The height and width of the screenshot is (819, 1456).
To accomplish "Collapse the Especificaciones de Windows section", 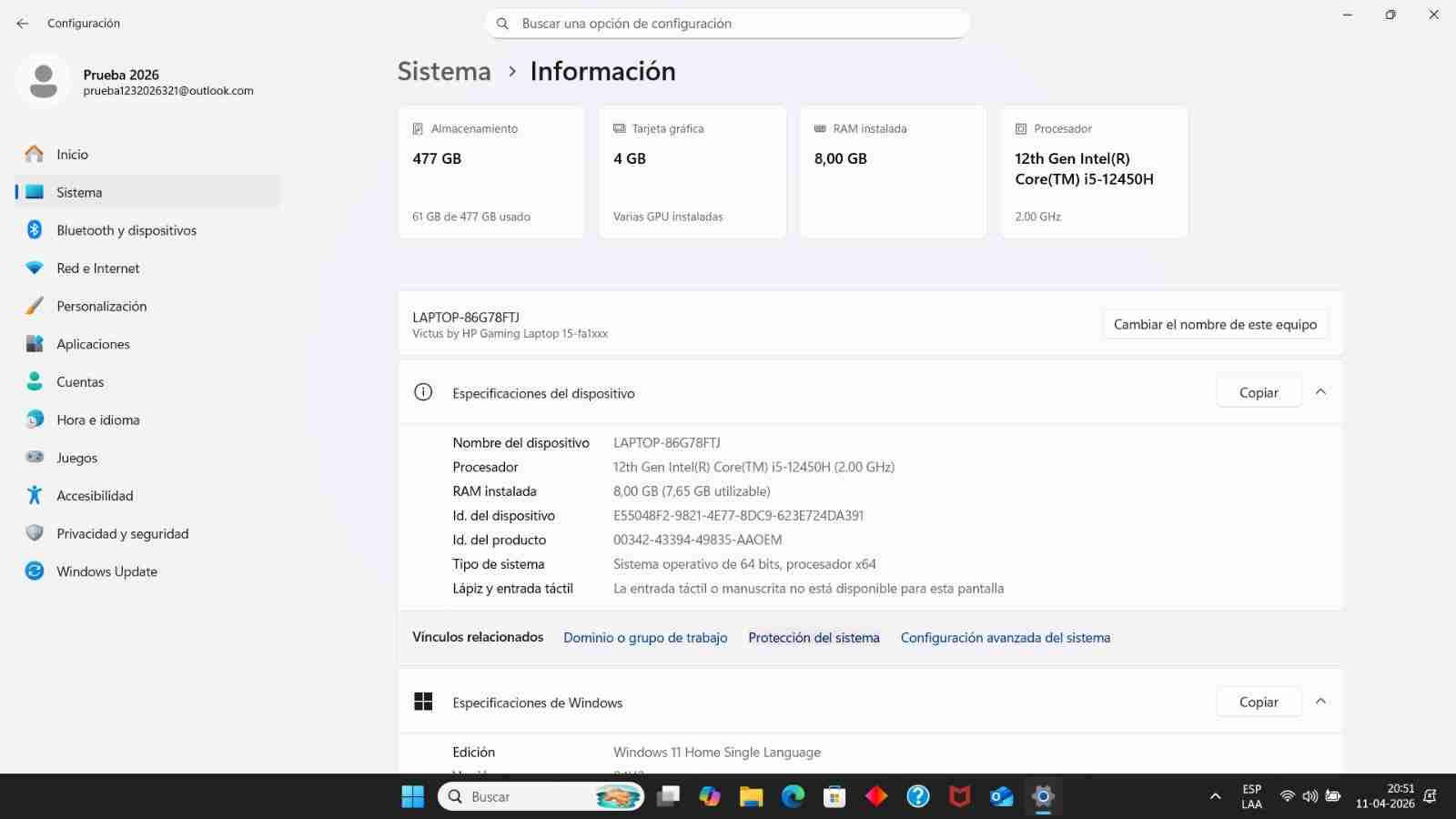I will pos(1321,701).
